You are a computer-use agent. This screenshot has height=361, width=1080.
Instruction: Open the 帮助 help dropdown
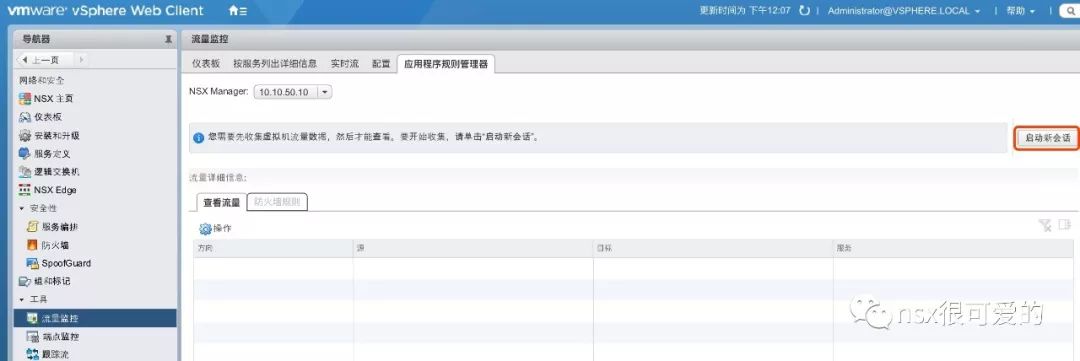(1021, 11)
